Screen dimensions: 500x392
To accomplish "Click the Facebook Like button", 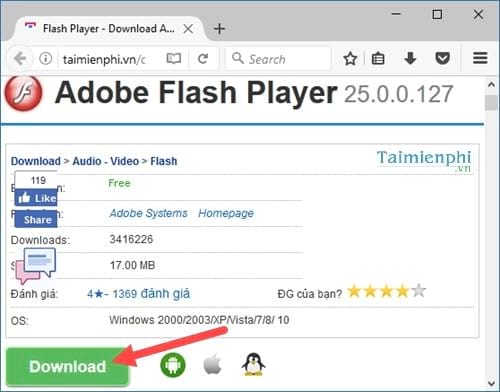I will (36, 198).
